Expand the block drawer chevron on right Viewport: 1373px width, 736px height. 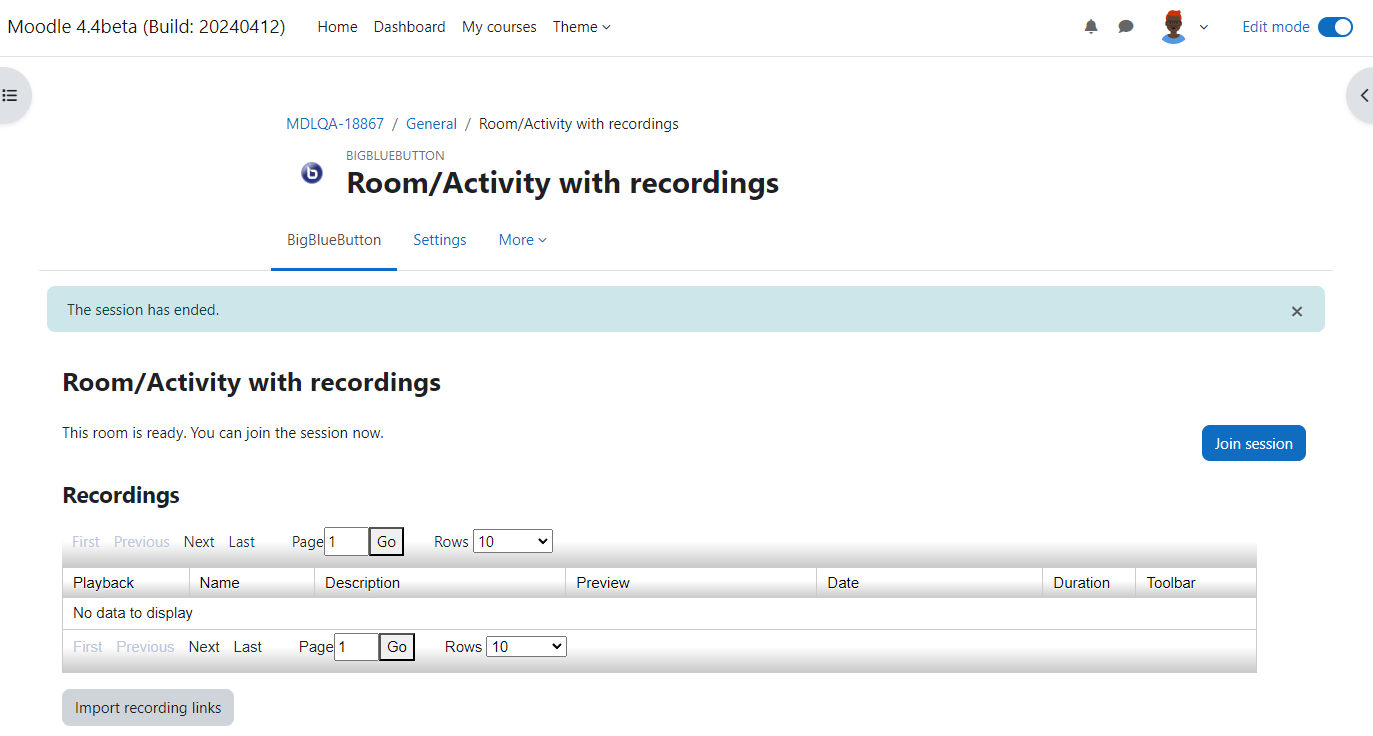(x=1363, y=96)
